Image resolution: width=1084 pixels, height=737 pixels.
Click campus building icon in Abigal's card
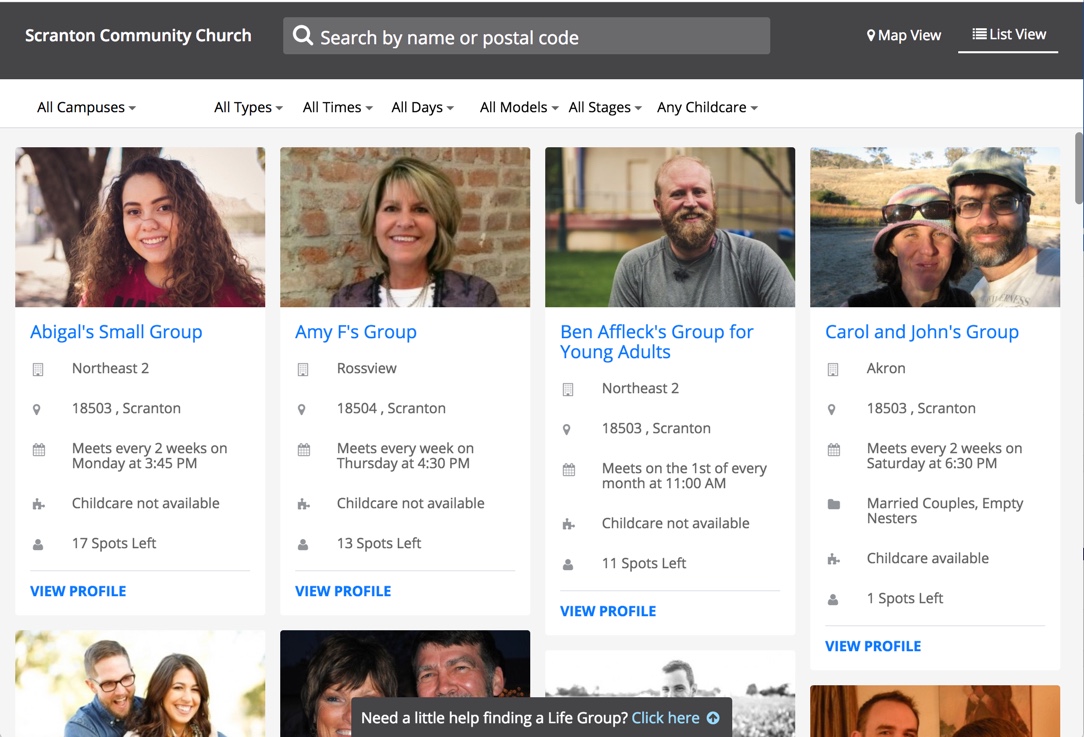click(38, 370)
